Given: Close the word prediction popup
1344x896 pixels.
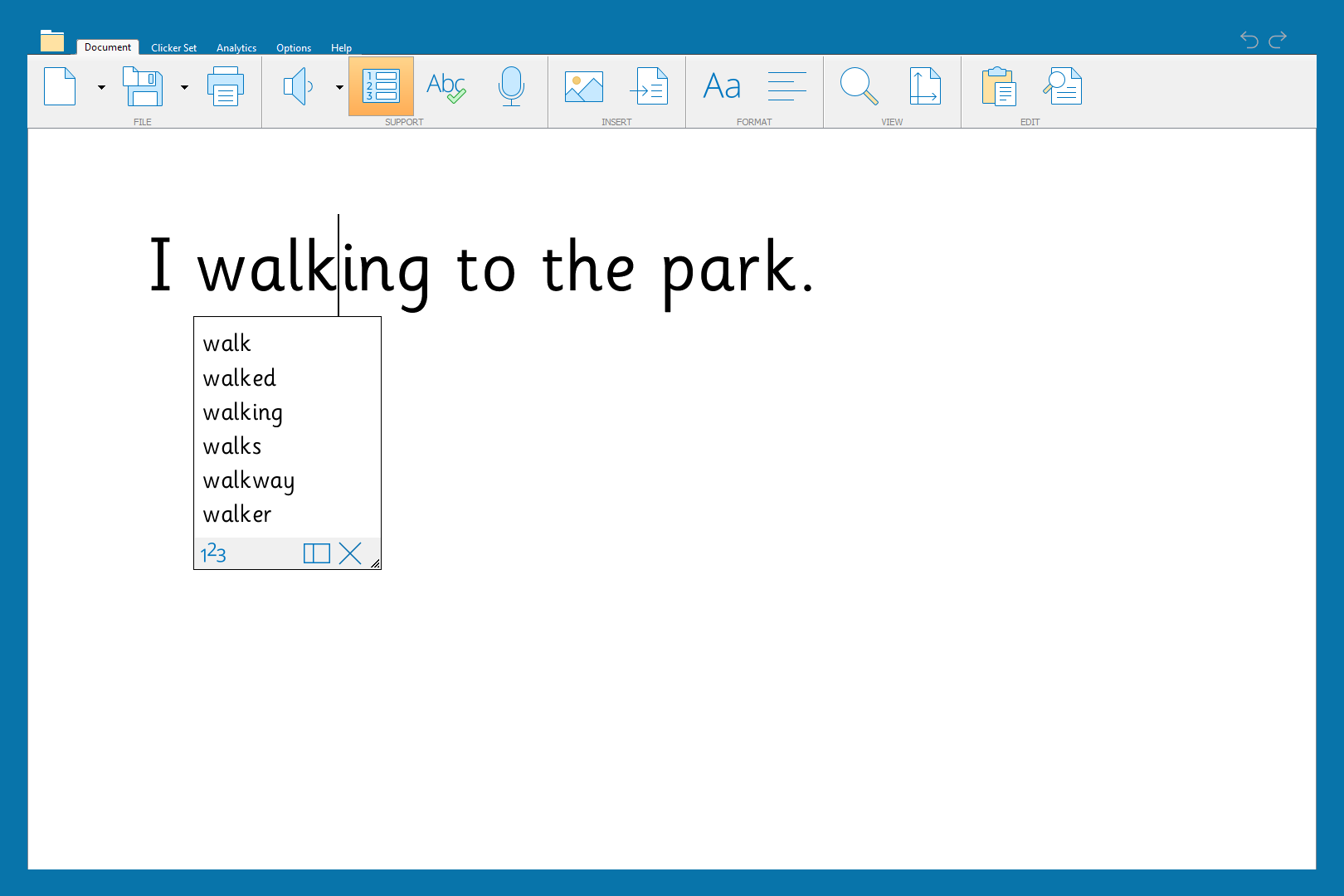Looking at the screenshot, I should (x=351, y=553).
